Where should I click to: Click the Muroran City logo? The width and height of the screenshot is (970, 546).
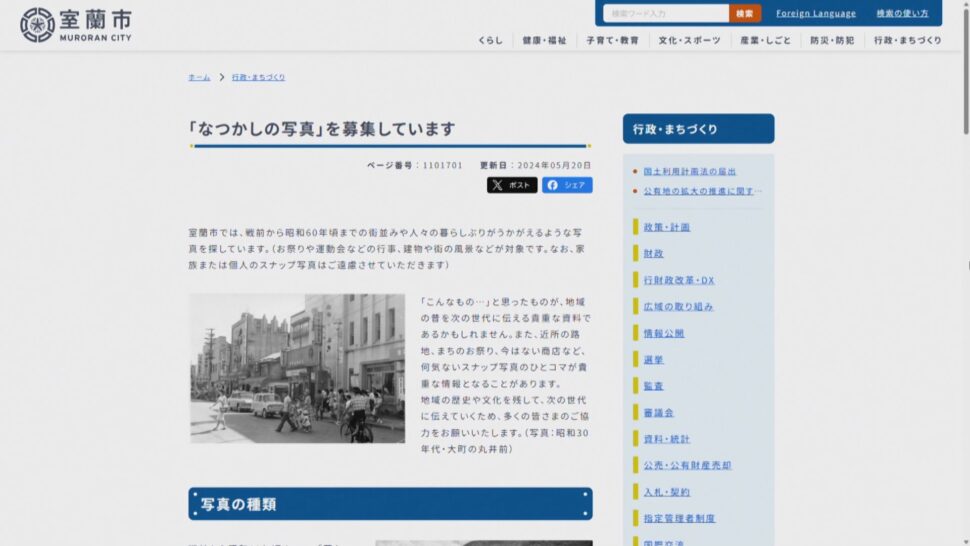click(x=75, y=25)
